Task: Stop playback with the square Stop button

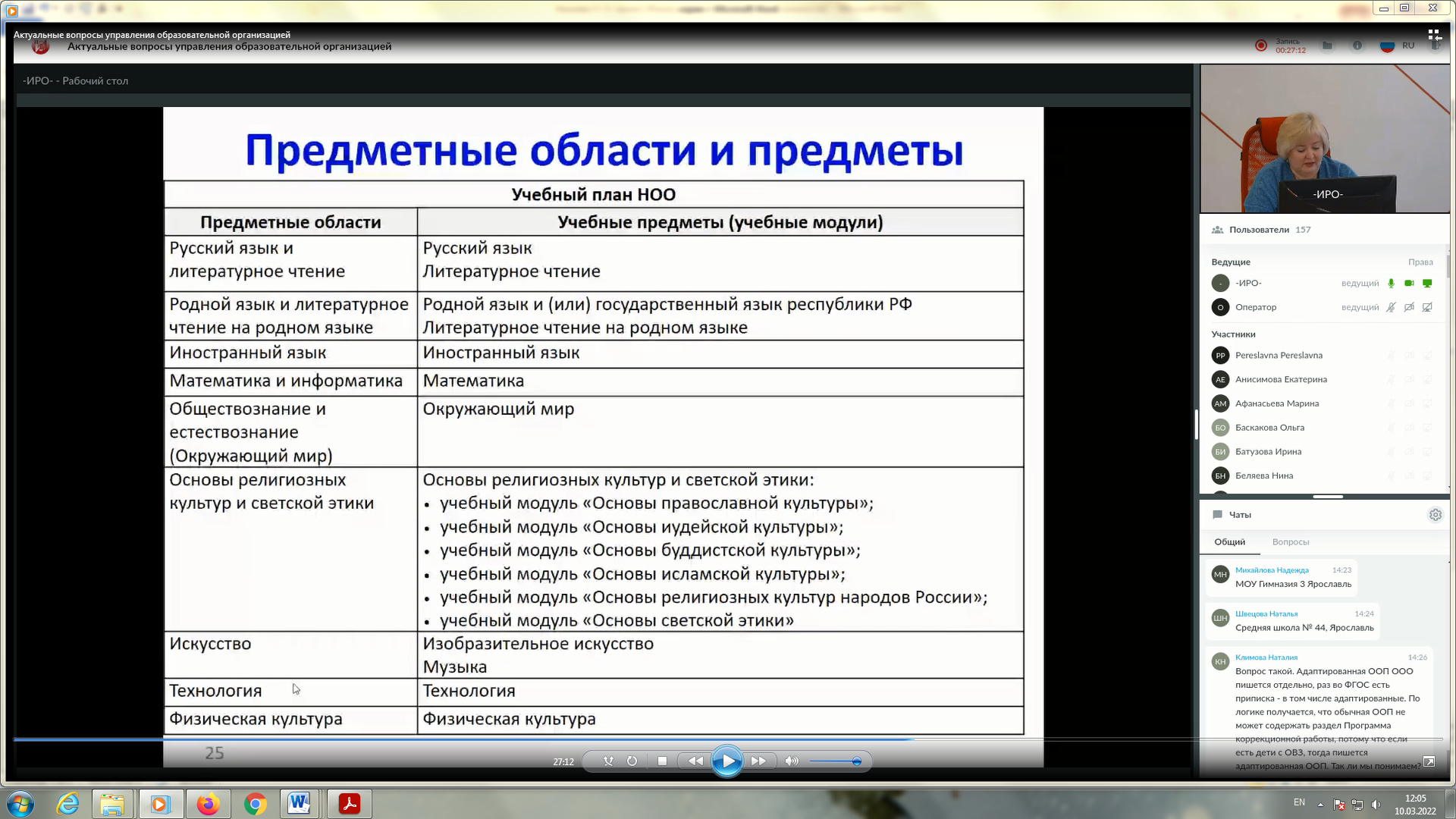Action: pyautogui.click(x=662, y=761)
